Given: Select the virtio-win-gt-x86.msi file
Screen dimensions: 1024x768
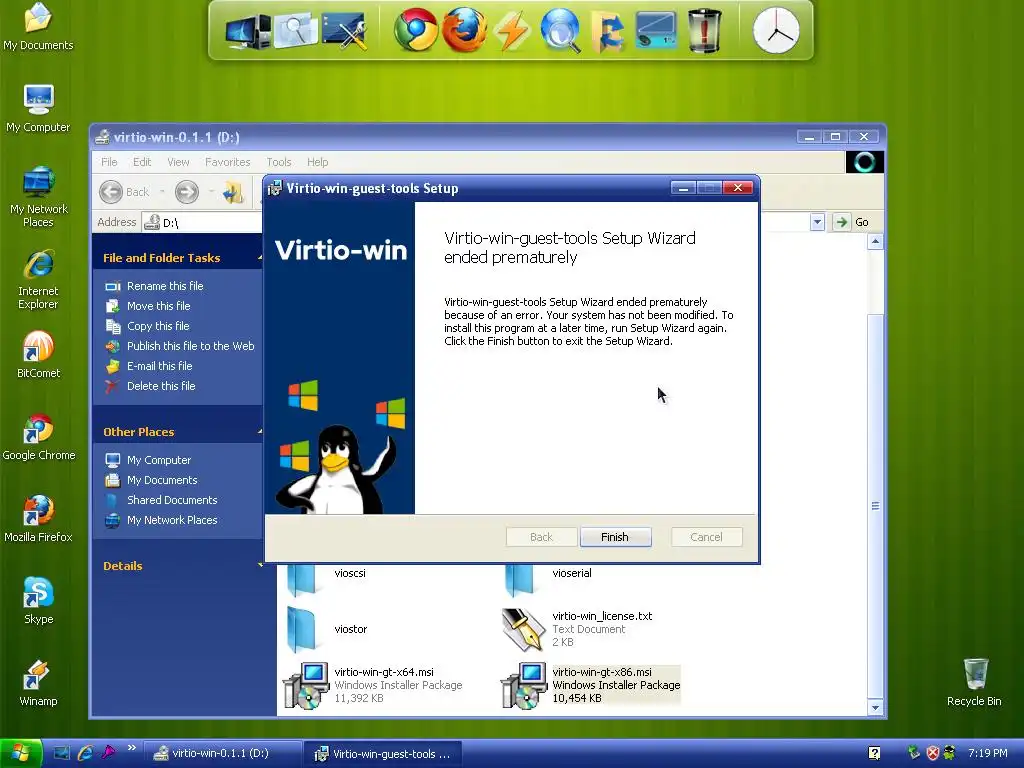Looking at the screenshot, I should tap(591, 685).
